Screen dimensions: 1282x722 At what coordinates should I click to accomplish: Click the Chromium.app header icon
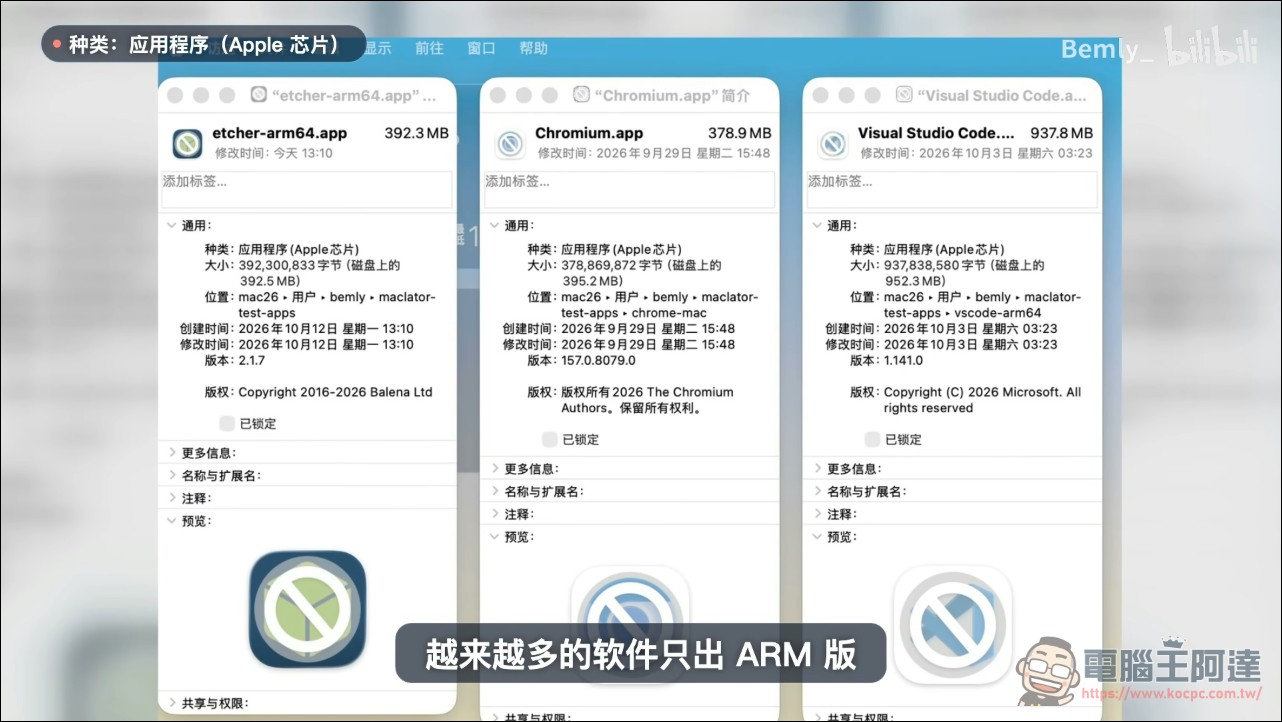(510, 144)
